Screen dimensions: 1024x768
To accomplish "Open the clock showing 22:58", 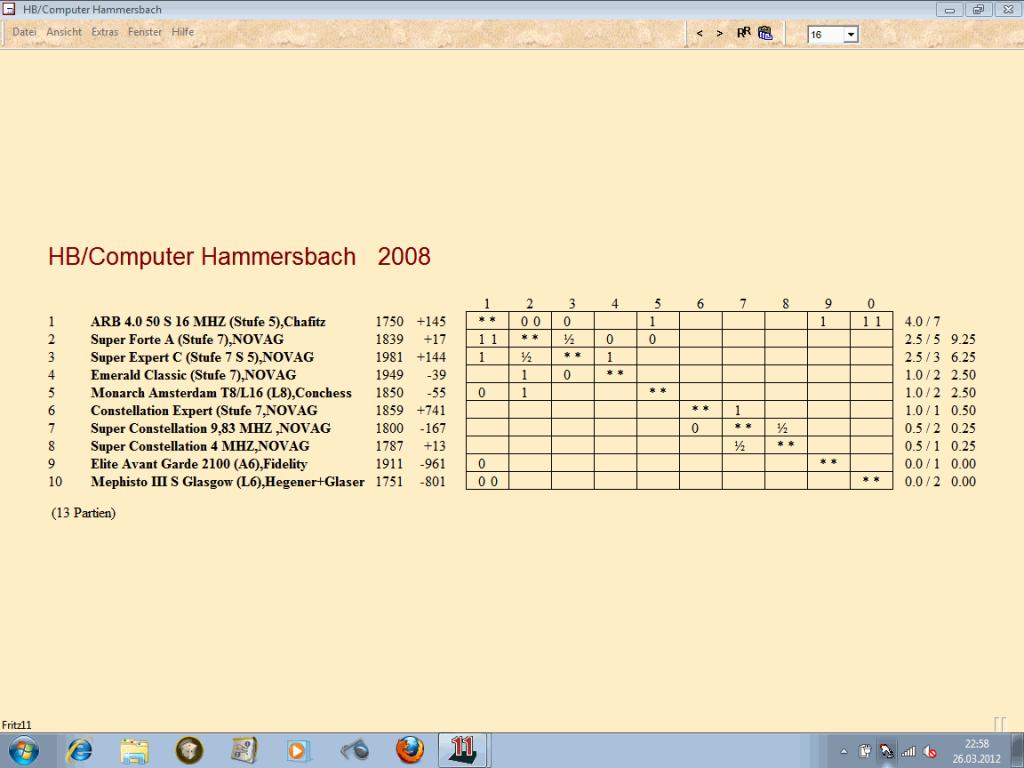I will click(x=976, y=751).
